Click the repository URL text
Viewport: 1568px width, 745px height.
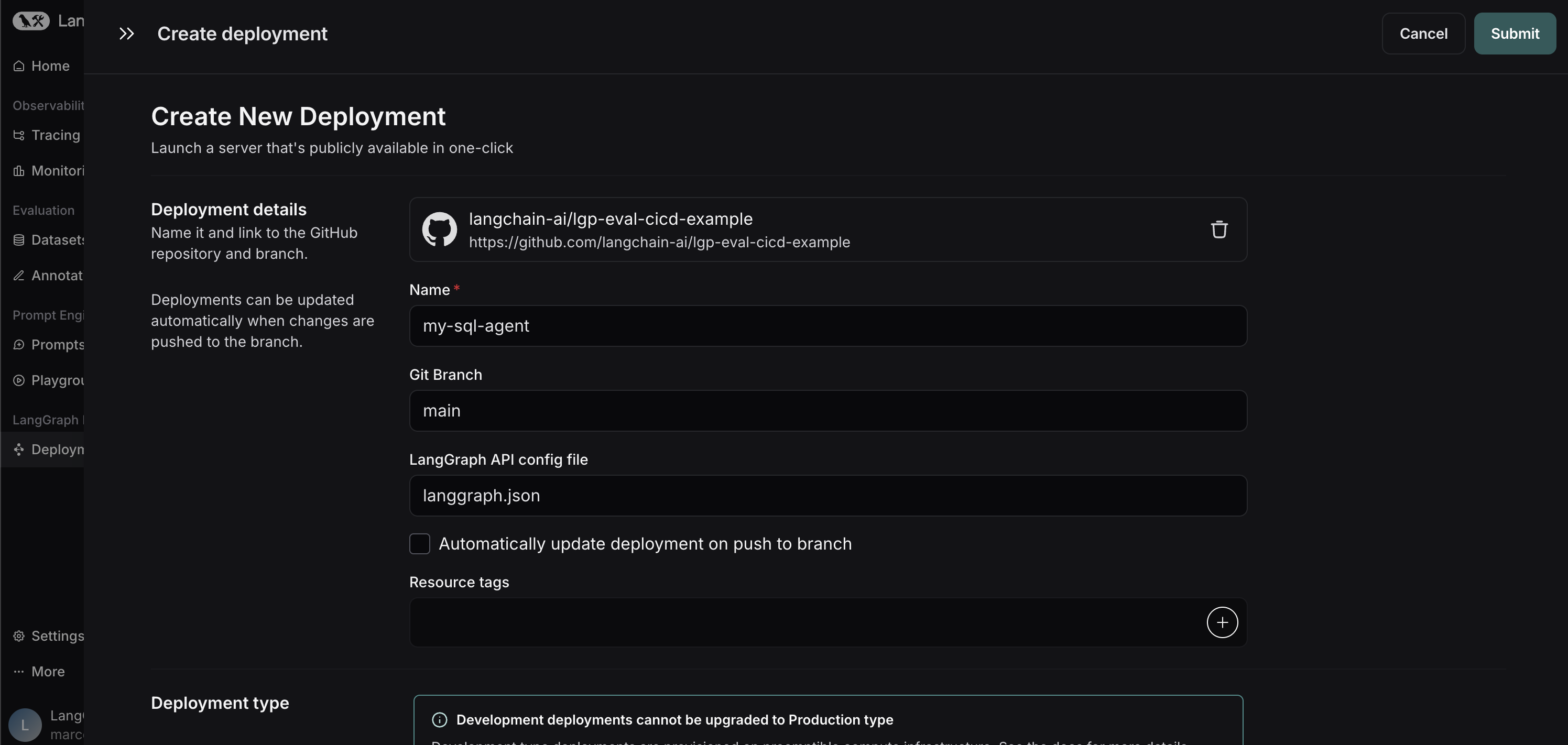pyautogui.click(x=659, y=242)
